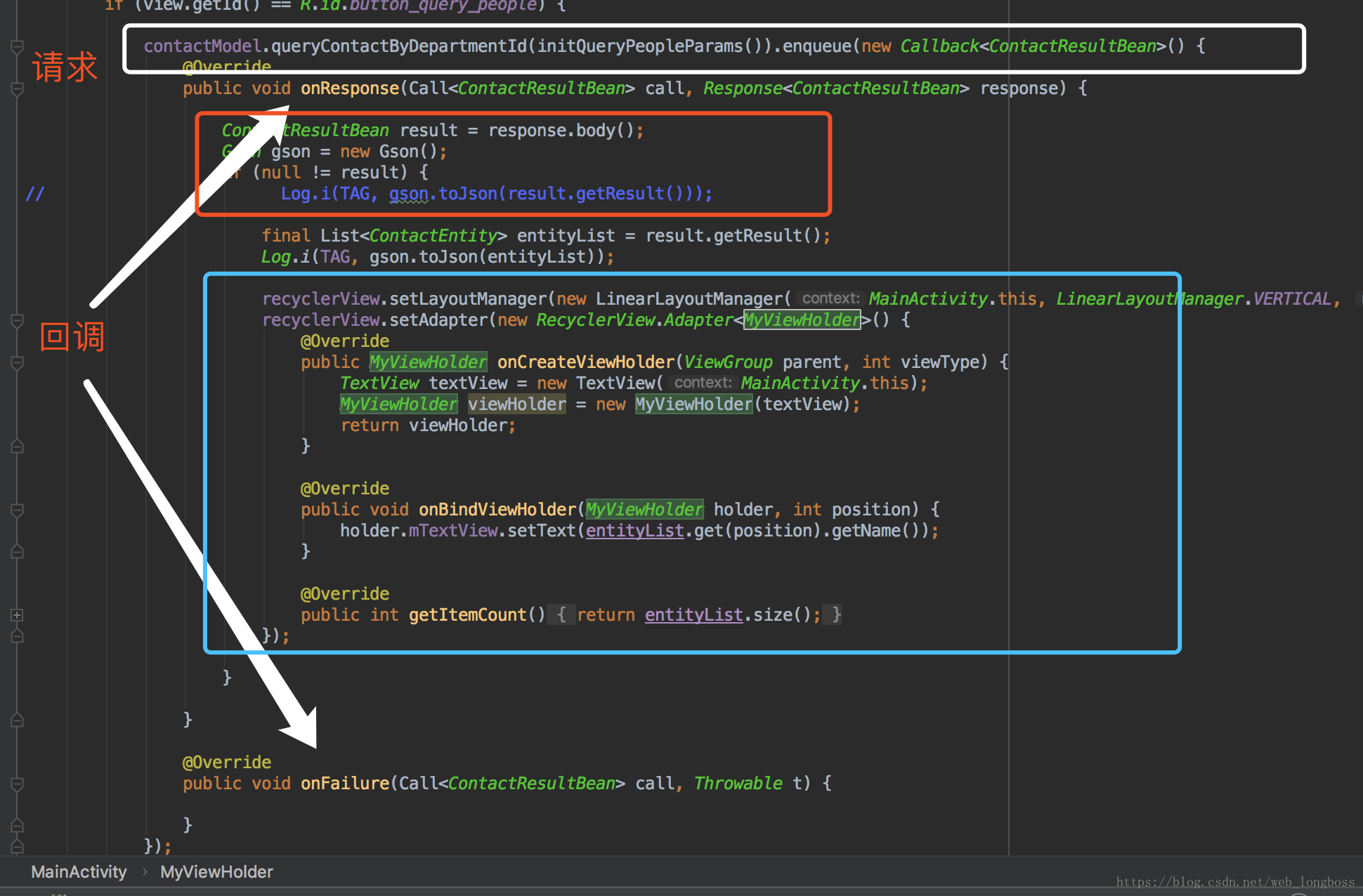This screenshot has height=896, width=1363.
Task: Collapse the onBindViewHolder method fold
Action: click(x=18, y=510)
